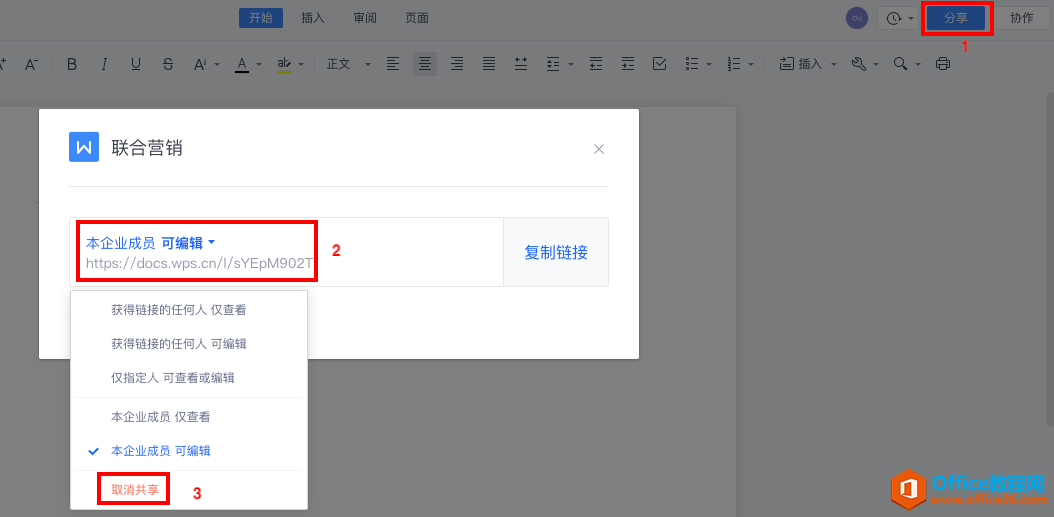
Task: Expand the toolbar 插入 dropdown arrow
Action: click(x=834, y=65)
